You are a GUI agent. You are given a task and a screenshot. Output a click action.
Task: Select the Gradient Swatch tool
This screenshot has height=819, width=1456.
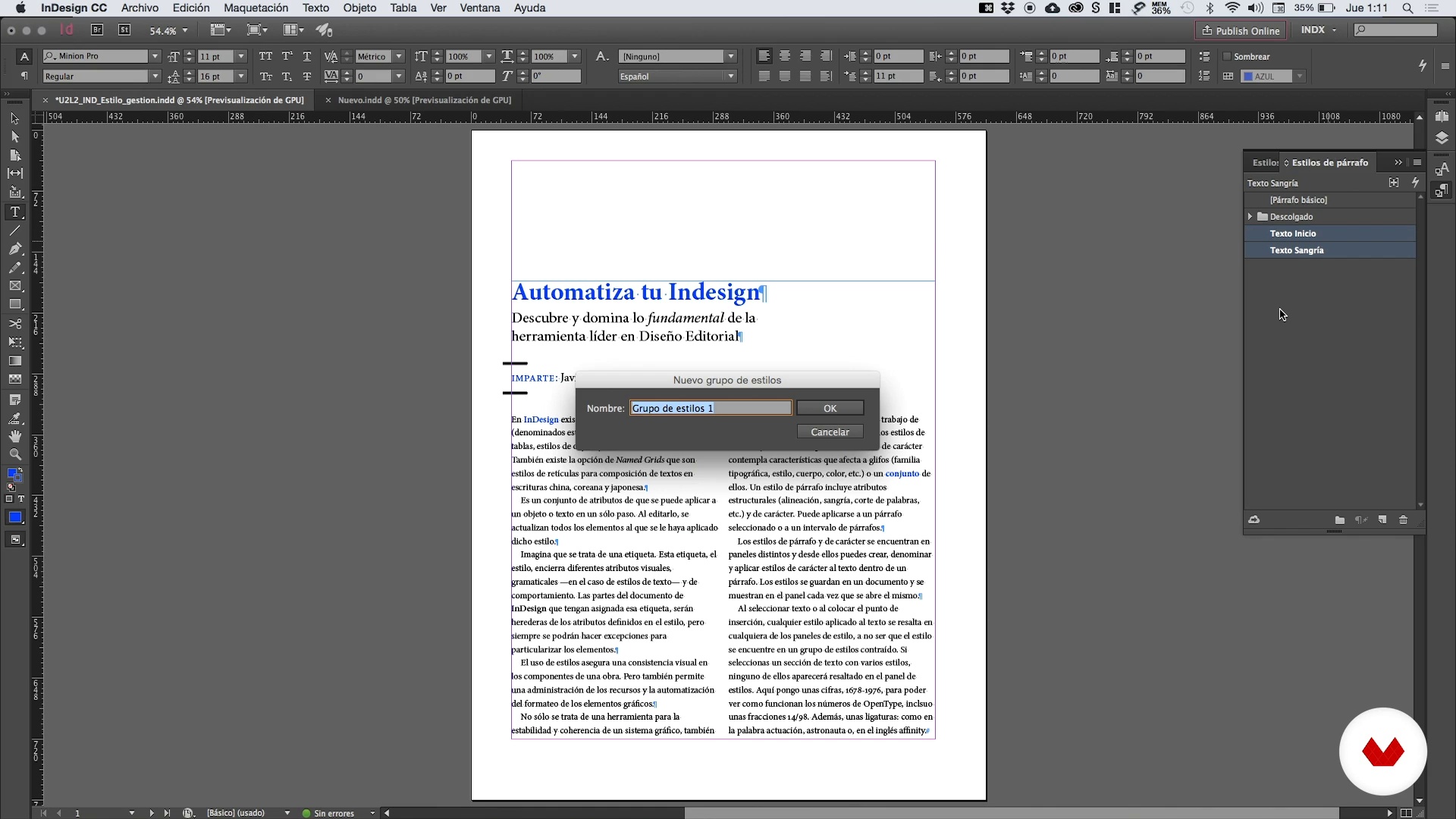coord(14,361)
